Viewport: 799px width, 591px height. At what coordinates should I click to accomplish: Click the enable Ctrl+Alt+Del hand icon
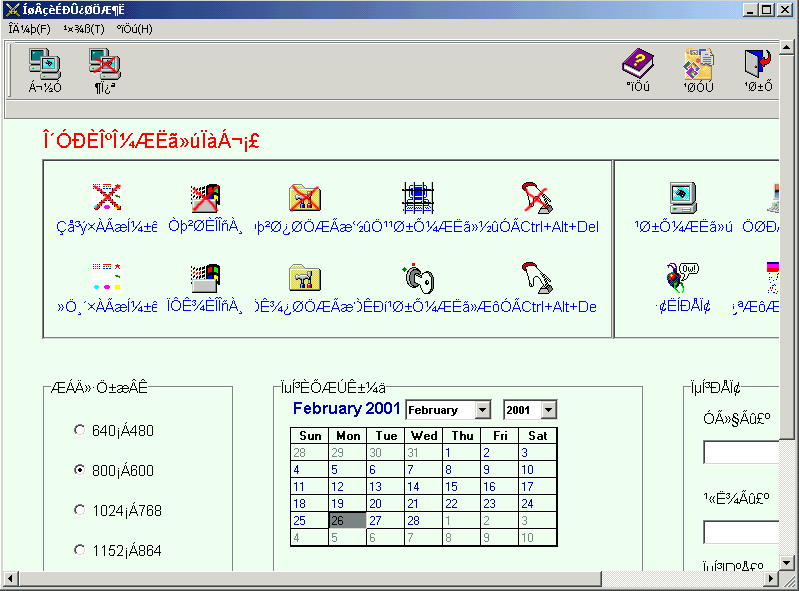pyautogui.click(x=537, y=278)
